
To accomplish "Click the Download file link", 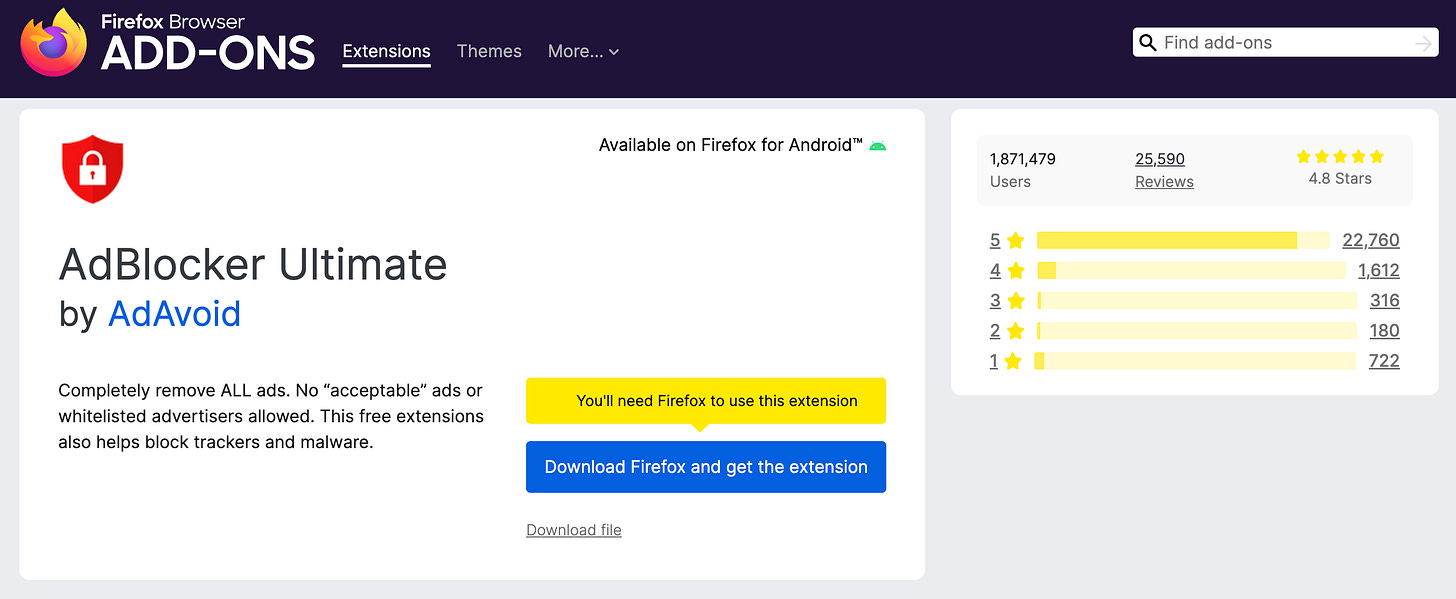I will point(573,529).
